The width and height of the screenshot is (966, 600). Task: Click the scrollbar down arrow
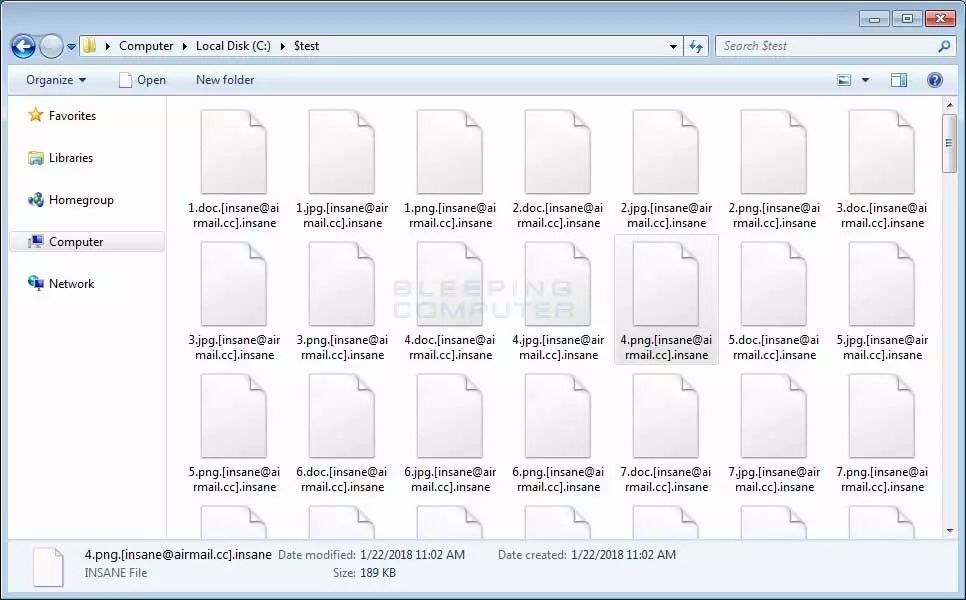[x=949, y=530]
